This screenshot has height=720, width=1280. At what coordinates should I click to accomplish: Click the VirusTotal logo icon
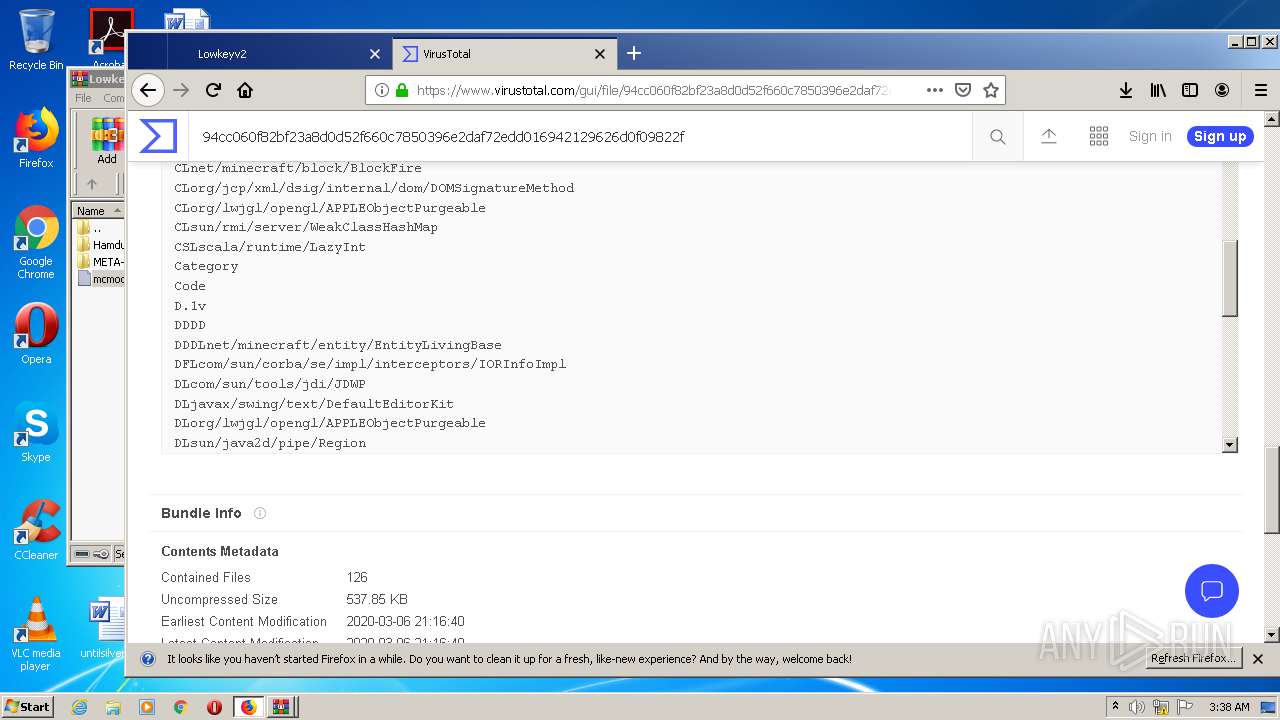(x=158, y=136)
